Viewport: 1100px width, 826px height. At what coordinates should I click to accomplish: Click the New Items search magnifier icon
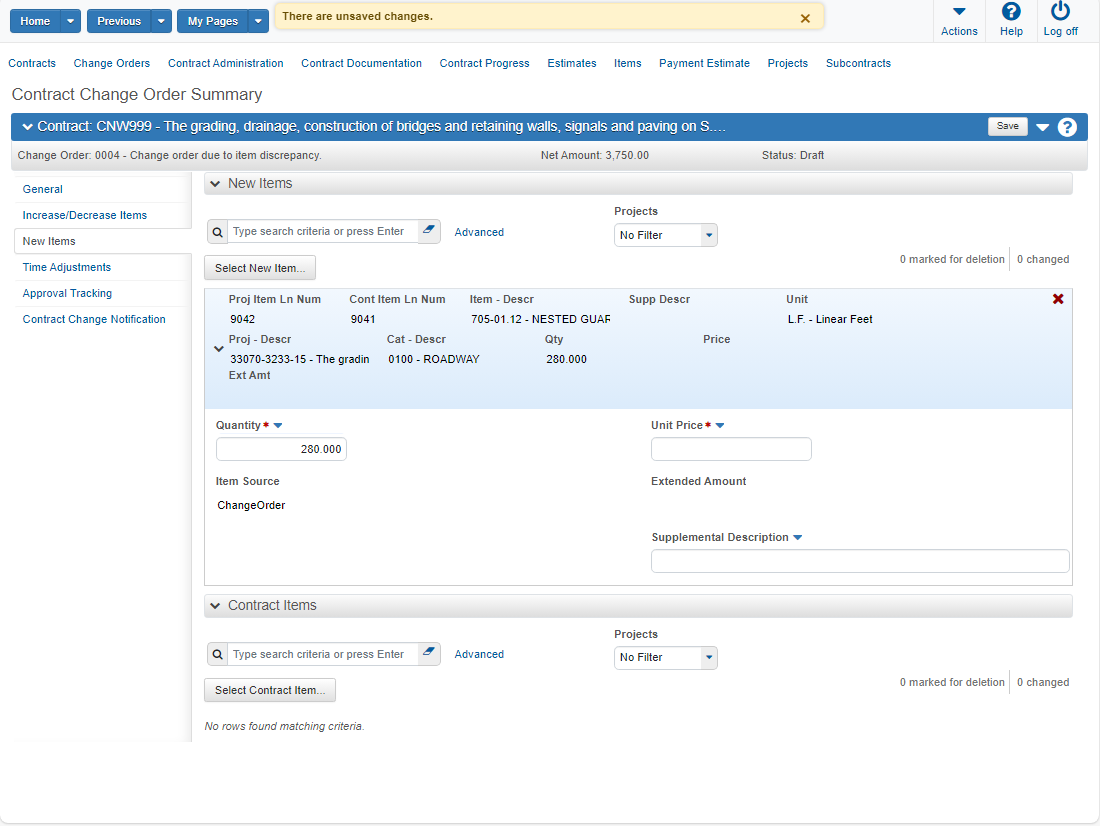pos(217,232)
